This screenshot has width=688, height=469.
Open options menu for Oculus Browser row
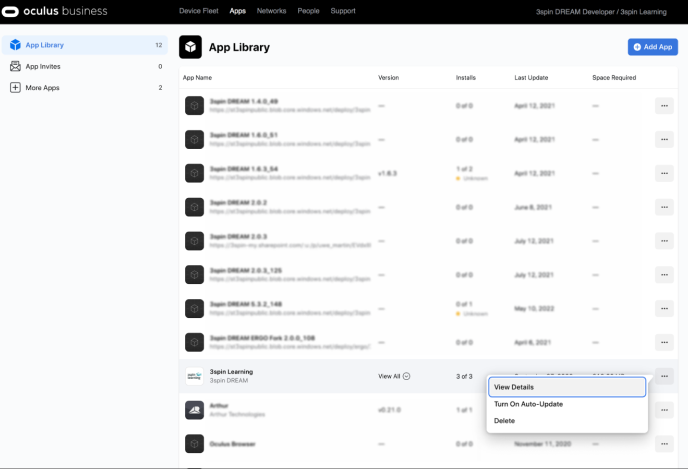click(x=664, y=443)
